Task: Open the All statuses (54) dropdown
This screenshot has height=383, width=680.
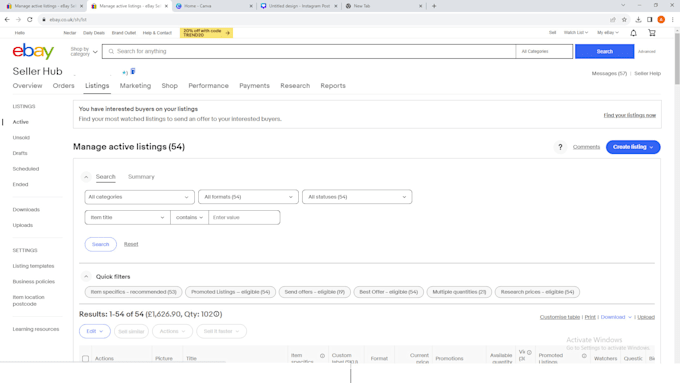Action: 357,197
